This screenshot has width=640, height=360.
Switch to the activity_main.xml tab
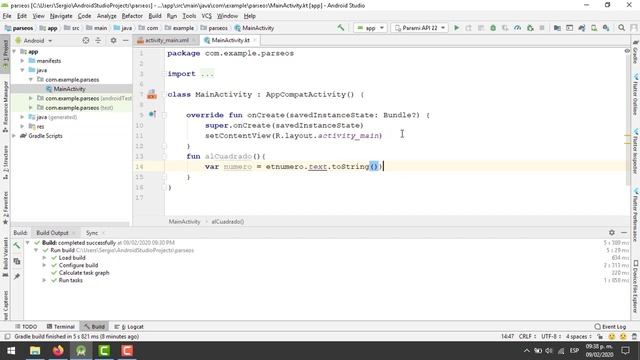click(x=167, y=40)
